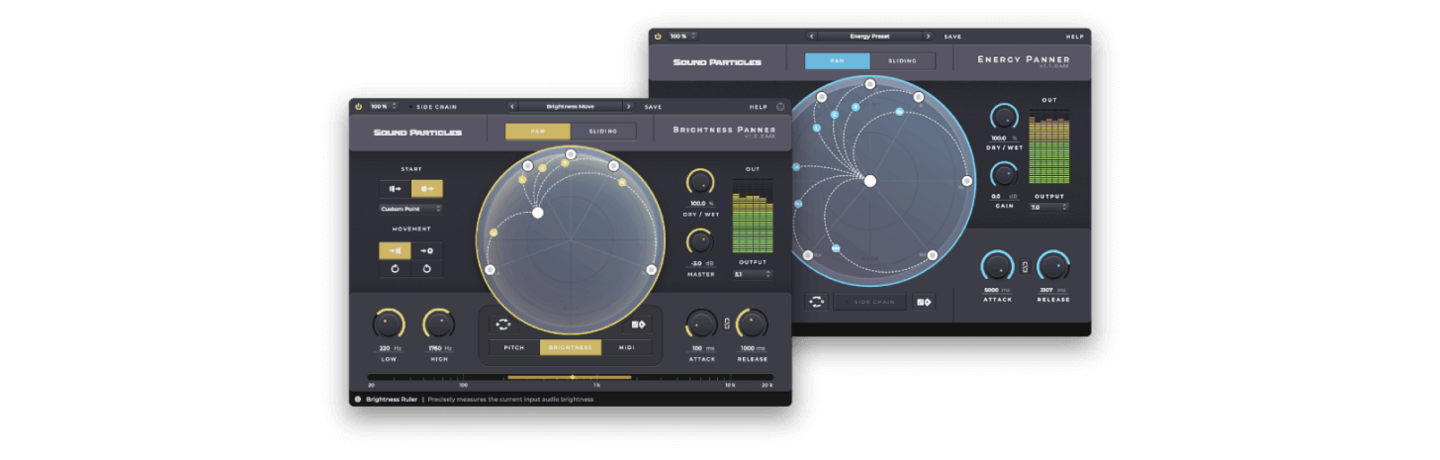This screenshot has height=460, width=1440.
Task: Go to previous preset in Brightness Panner
Action: pos(513,106)
